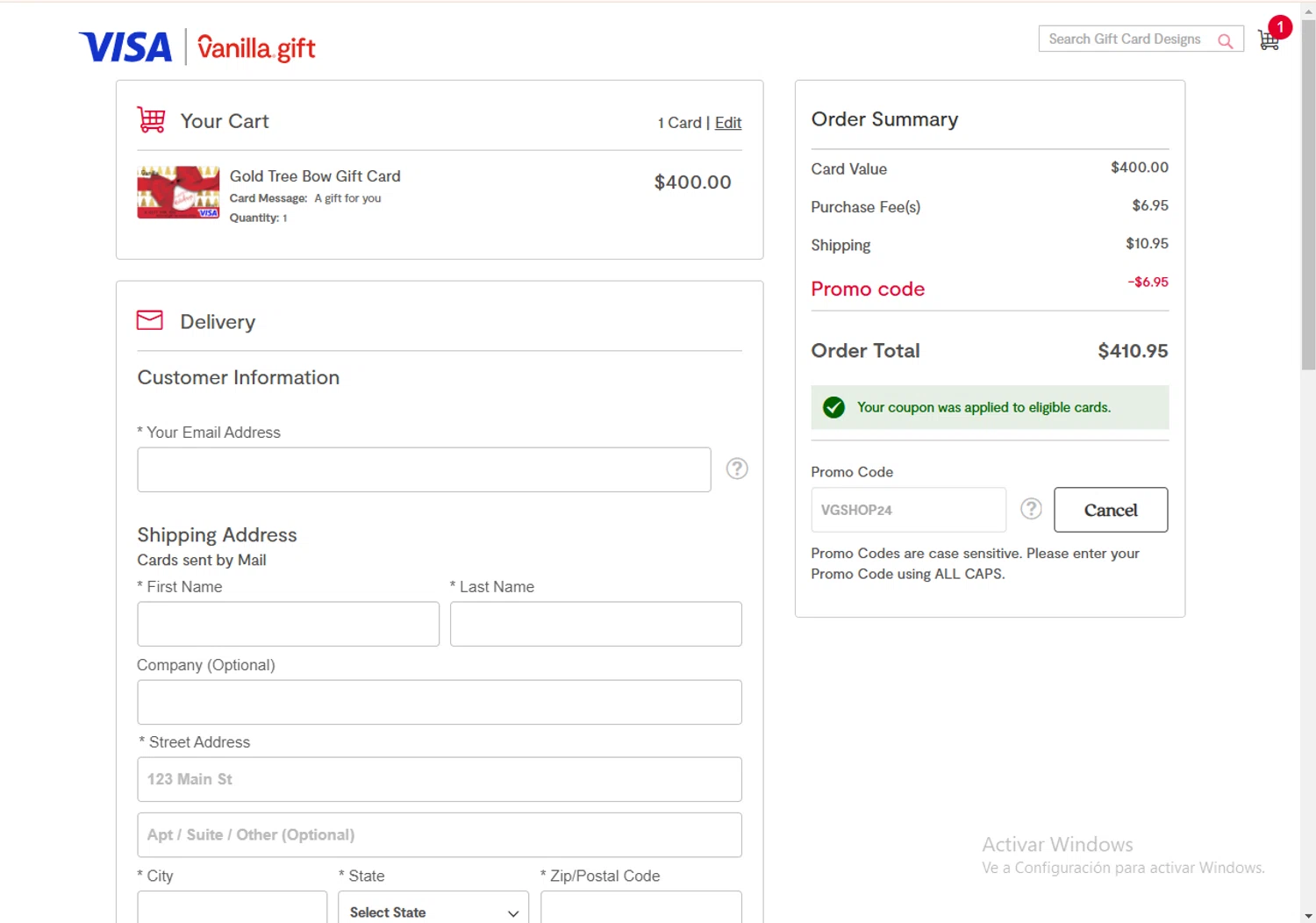Click the search magnifier icon
This screenshot has width=1316, height=923.
click(1225, 40)
